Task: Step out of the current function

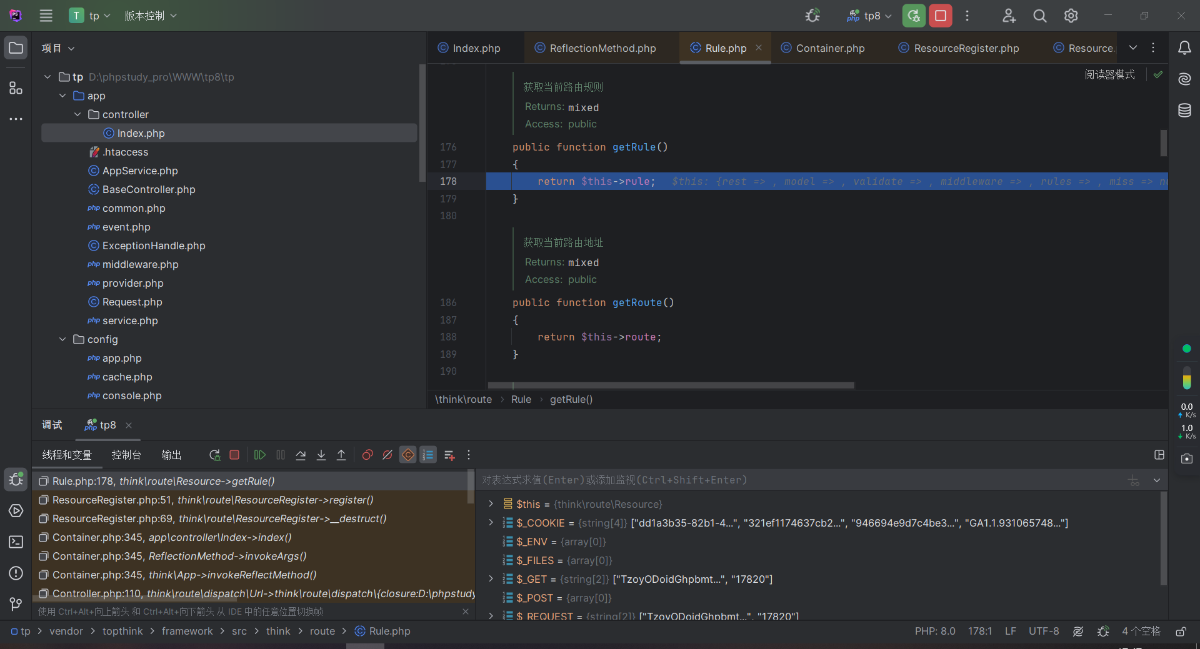Action: click(341, 454)
